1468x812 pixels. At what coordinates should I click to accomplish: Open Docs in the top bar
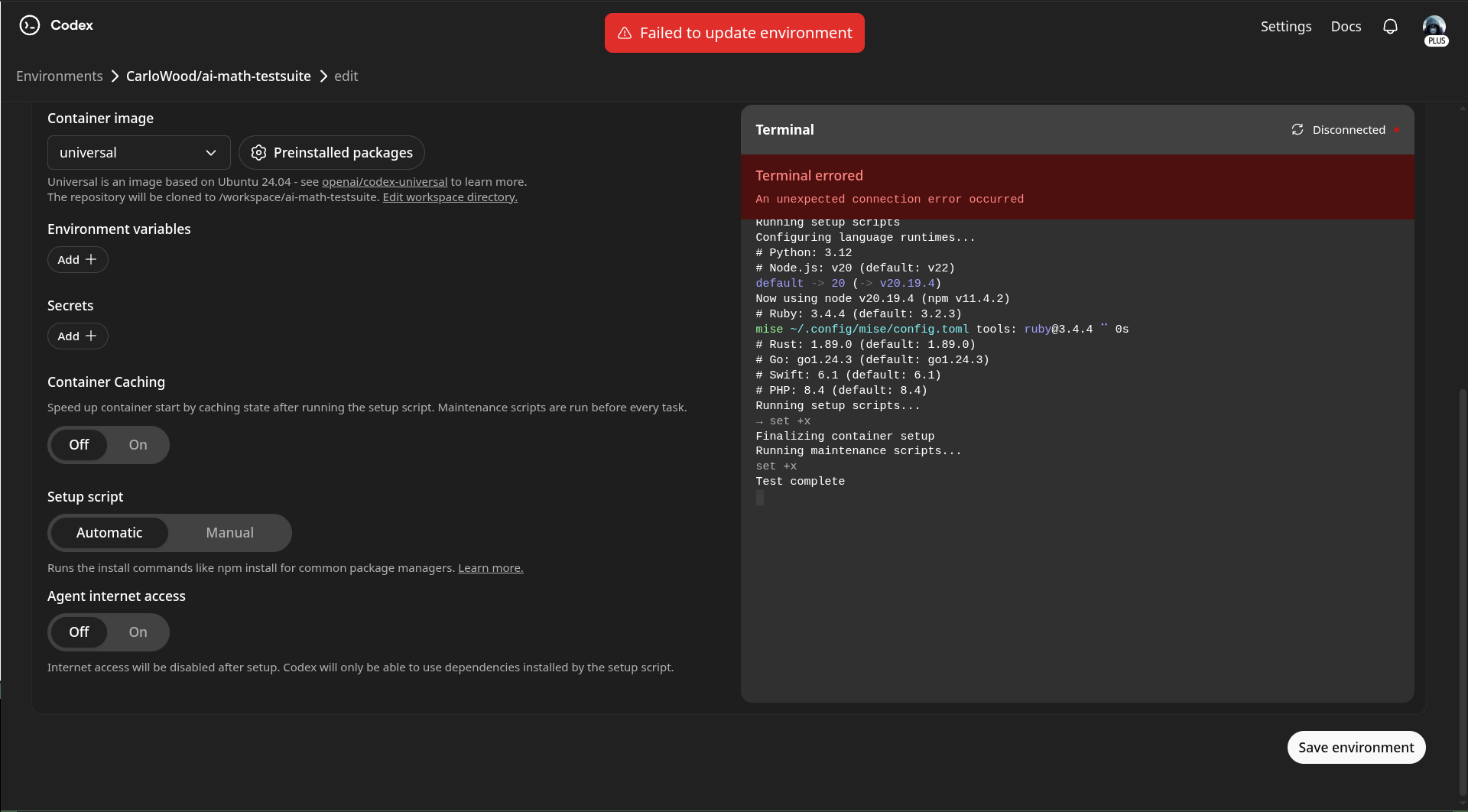(1346, 27)
